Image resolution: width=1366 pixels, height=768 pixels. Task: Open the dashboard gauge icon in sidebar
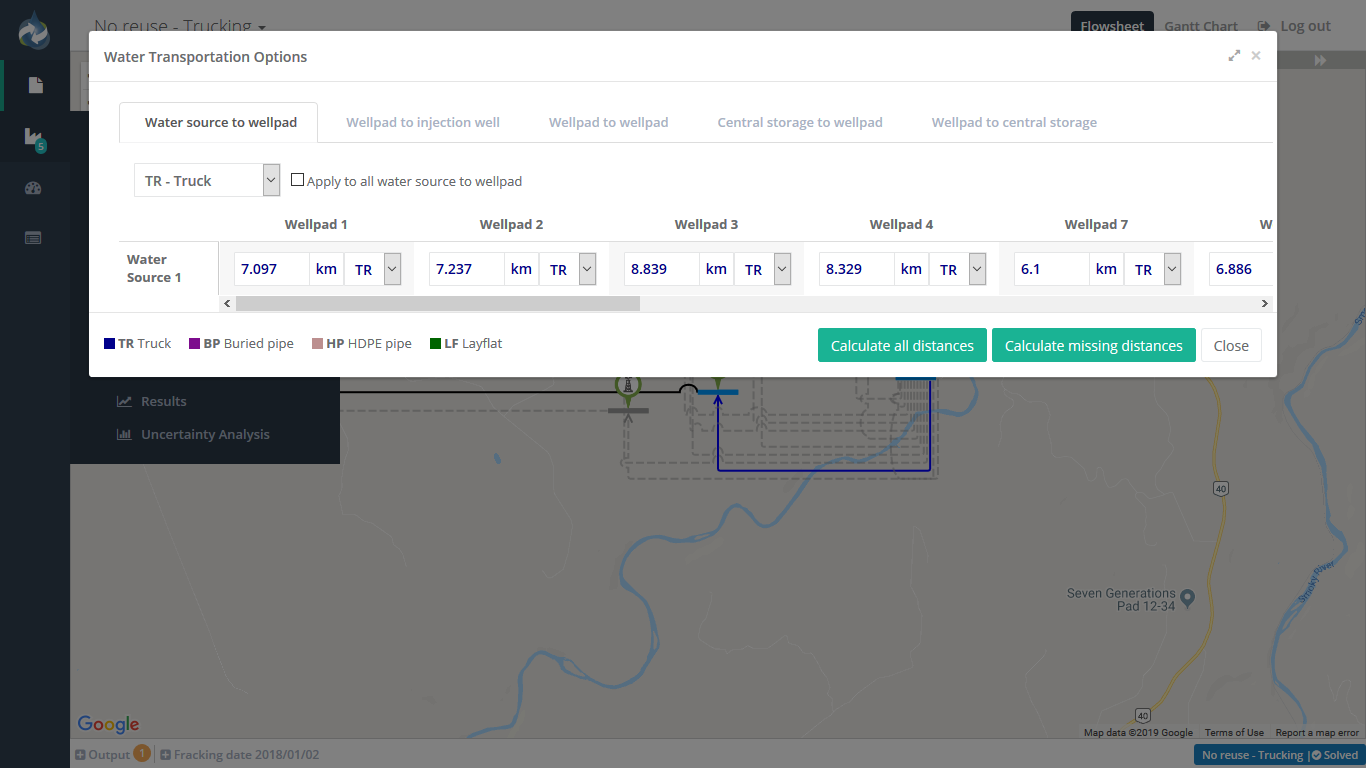tap(33, 188)
